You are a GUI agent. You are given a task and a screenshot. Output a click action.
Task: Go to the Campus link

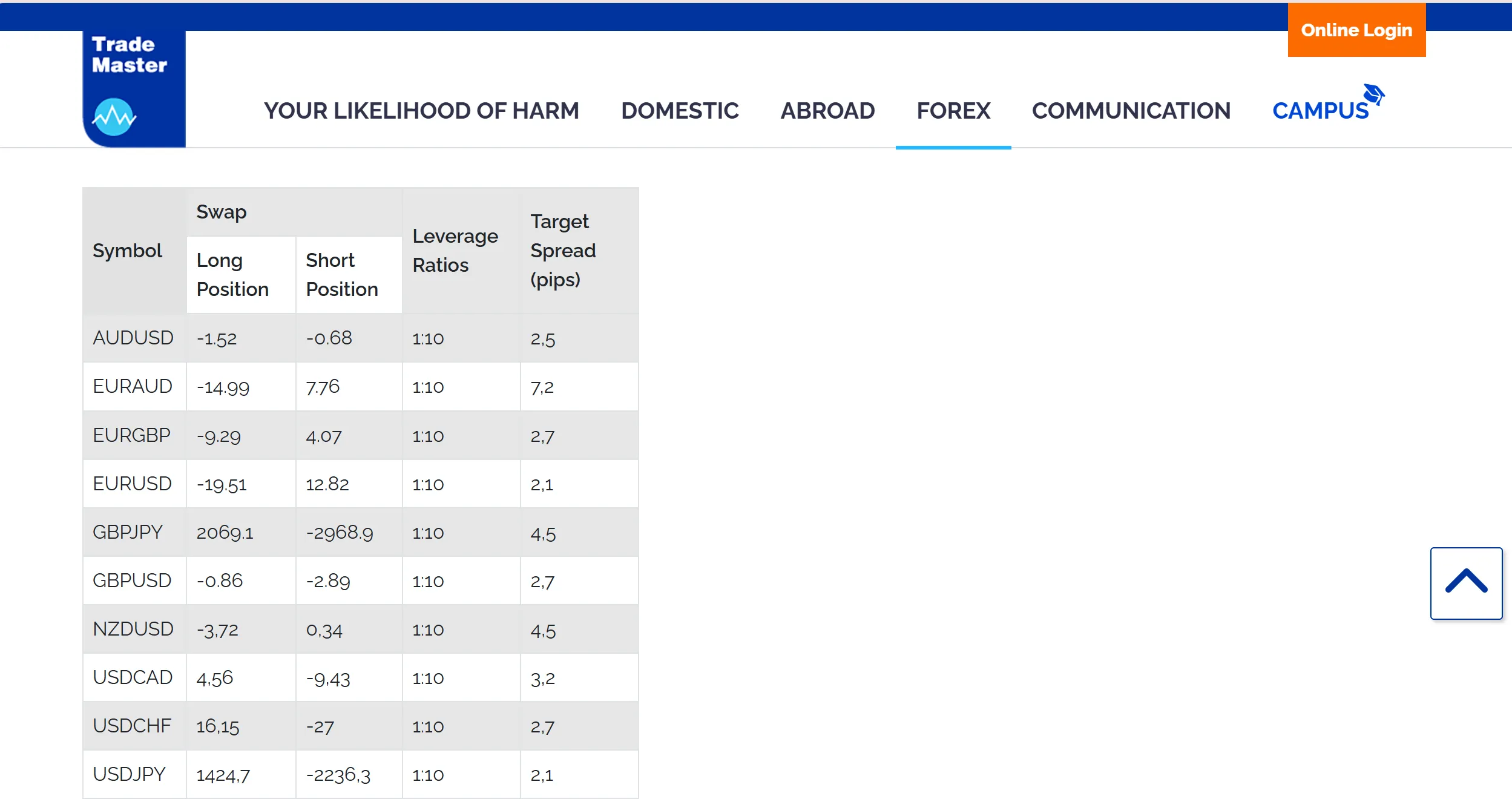[x=1320, y=111]
